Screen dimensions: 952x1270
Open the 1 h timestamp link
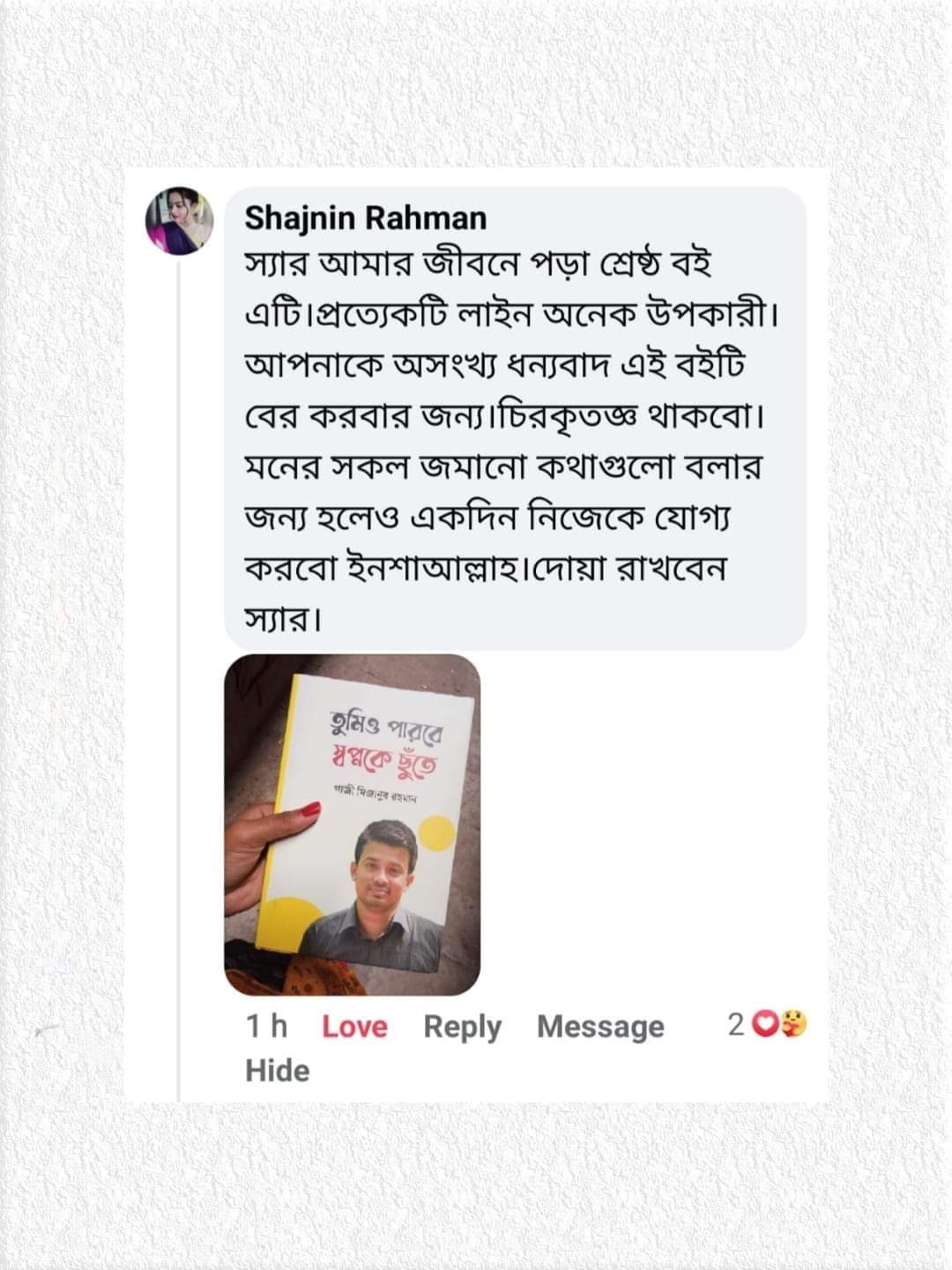[266, 1027]
